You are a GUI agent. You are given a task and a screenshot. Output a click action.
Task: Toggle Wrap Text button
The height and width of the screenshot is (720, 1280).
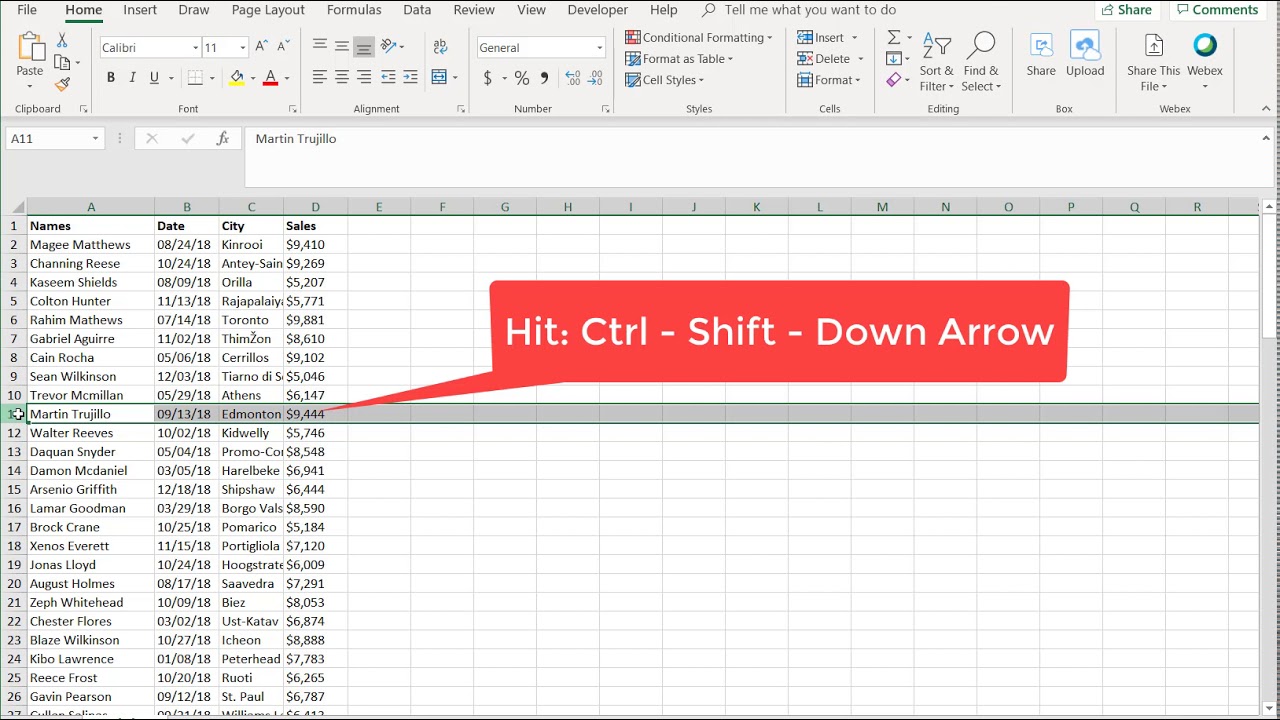coord(439,46)
